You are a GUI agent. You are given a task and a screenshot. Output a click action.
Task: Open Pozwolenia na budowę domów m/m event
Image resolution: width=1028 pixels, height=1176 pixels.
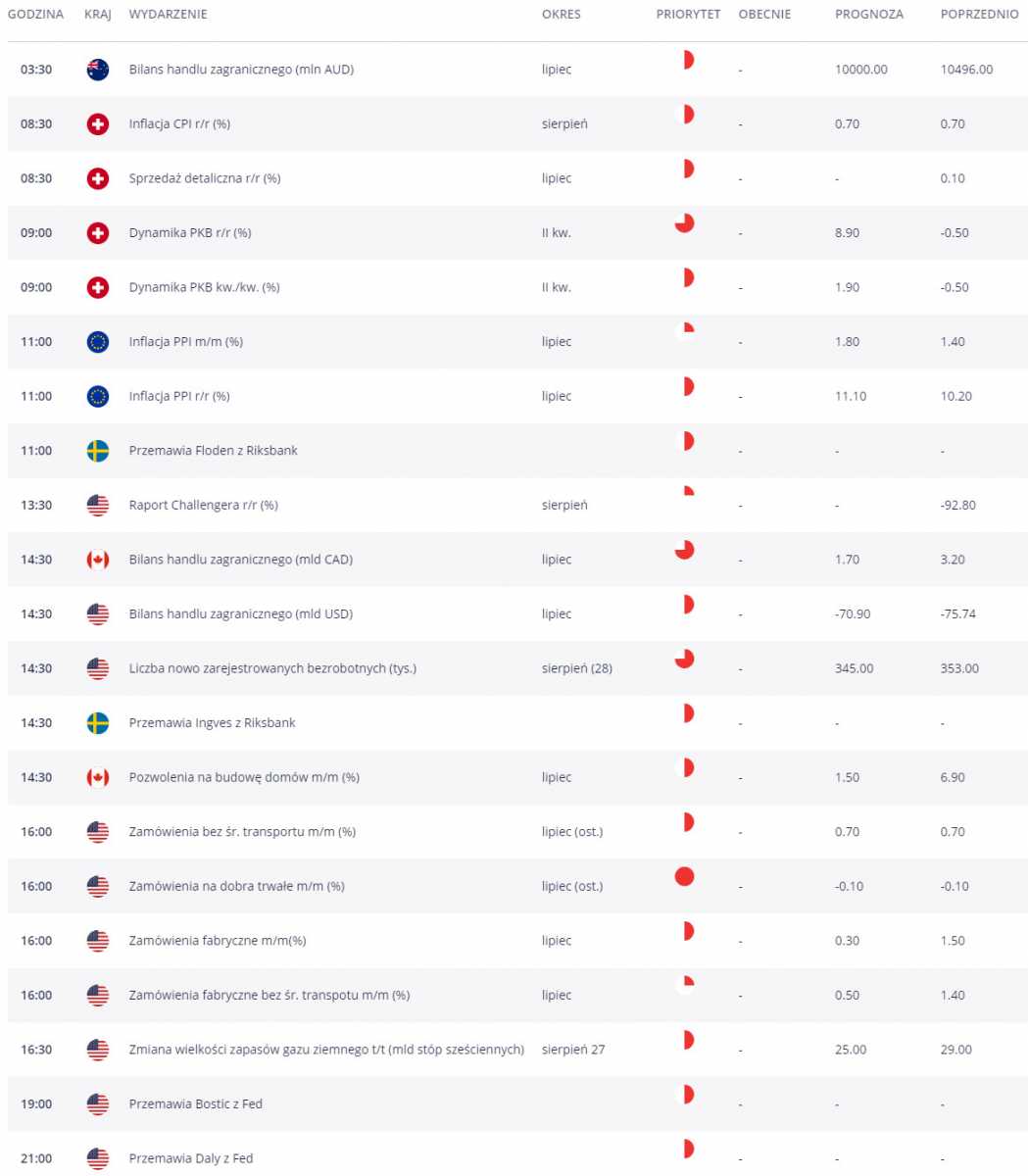244,777
